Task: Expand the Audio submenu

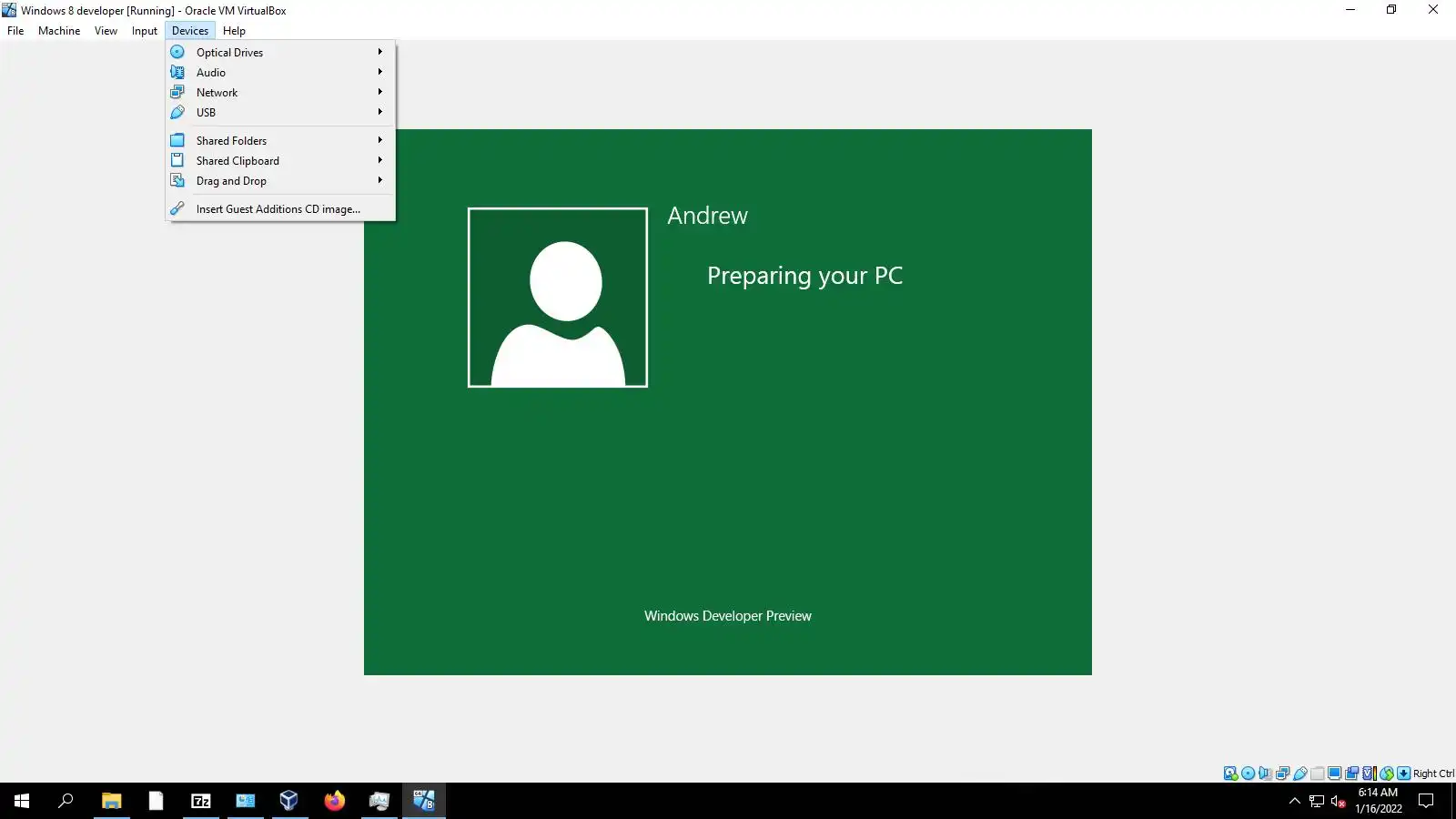Action: click(x=280, y=72)
